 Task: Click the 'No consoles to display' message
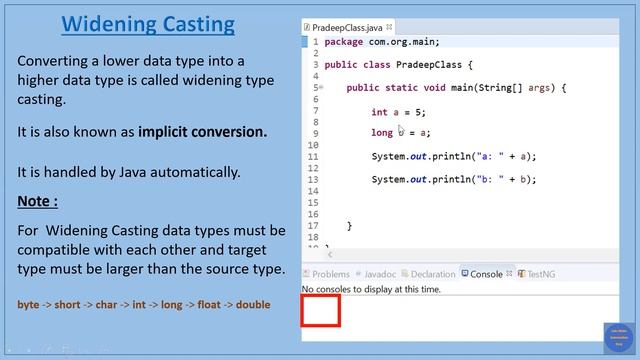pos(371,289)
